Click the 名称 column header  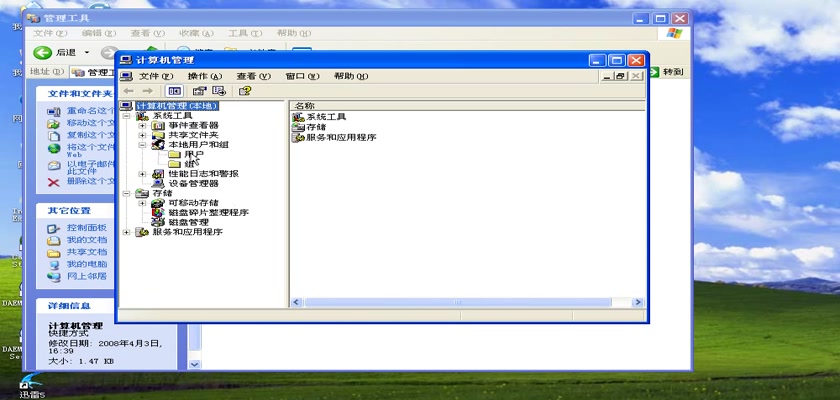pyautogui.click(x=467, y=106)
